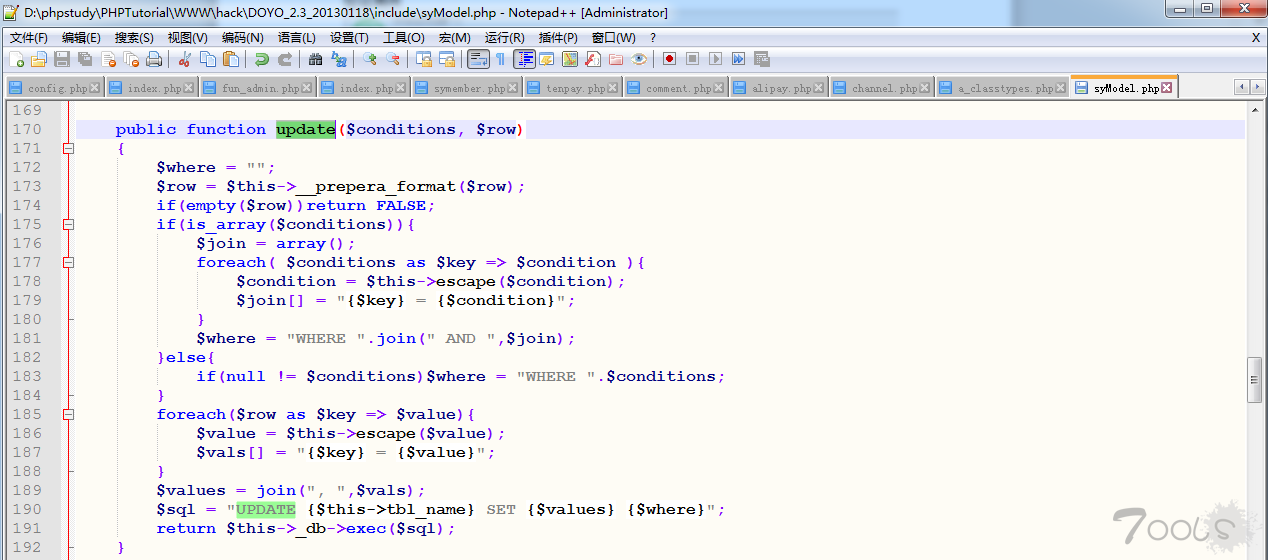Click the Save All icon

click(85, 59)
